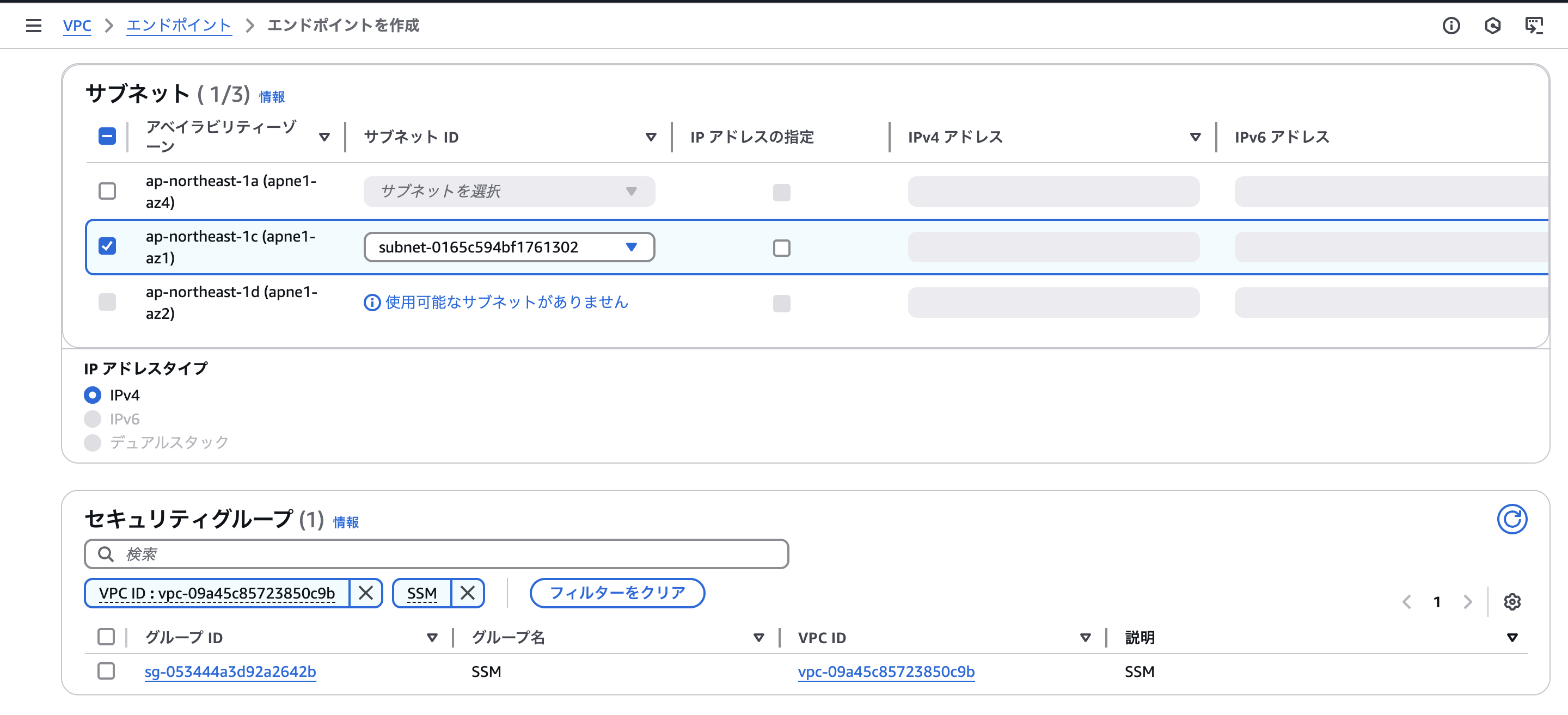Refresh the security group list
The image size is (1568, 715).
click(1514, 519)
